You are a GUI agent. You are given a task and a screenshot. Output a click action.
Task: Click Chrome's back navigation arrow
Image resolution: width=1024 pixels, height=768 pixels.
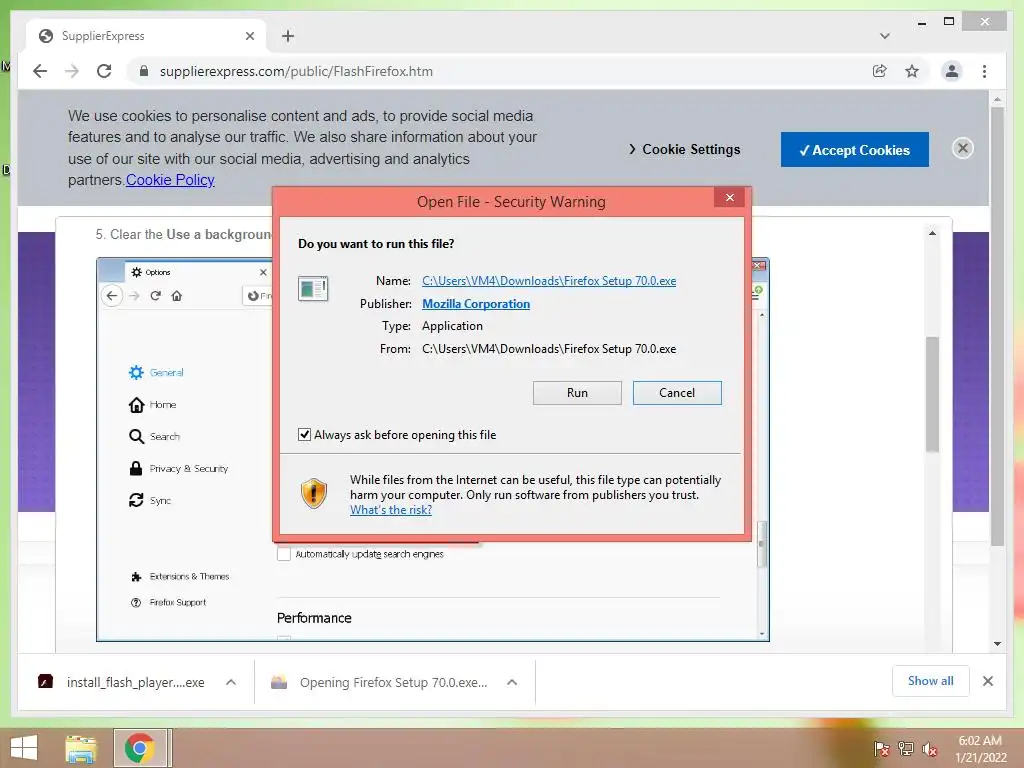click(x=40, y=71)
